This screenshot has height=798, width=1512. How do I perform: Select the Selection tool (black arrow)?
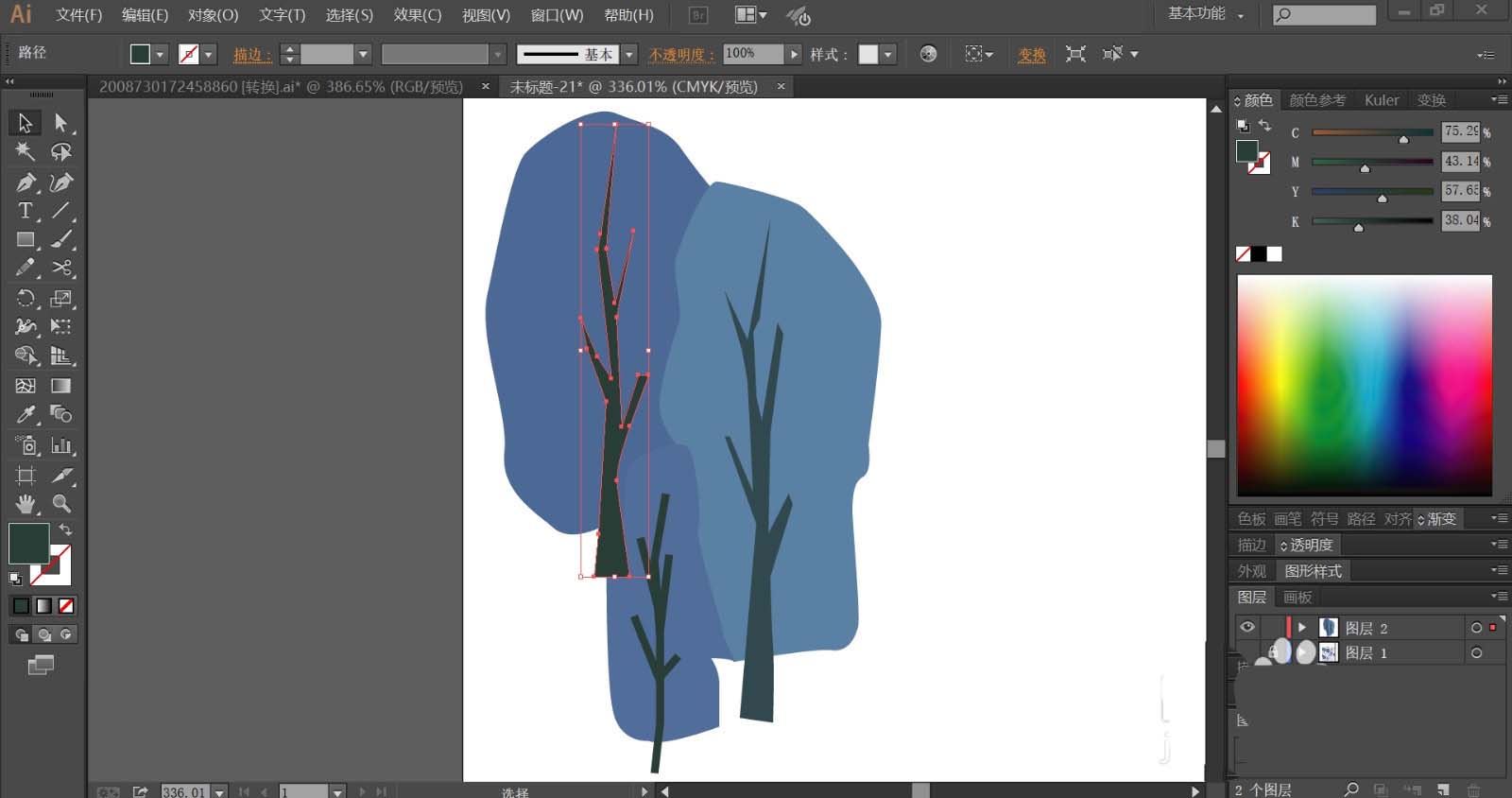[26, 123]
